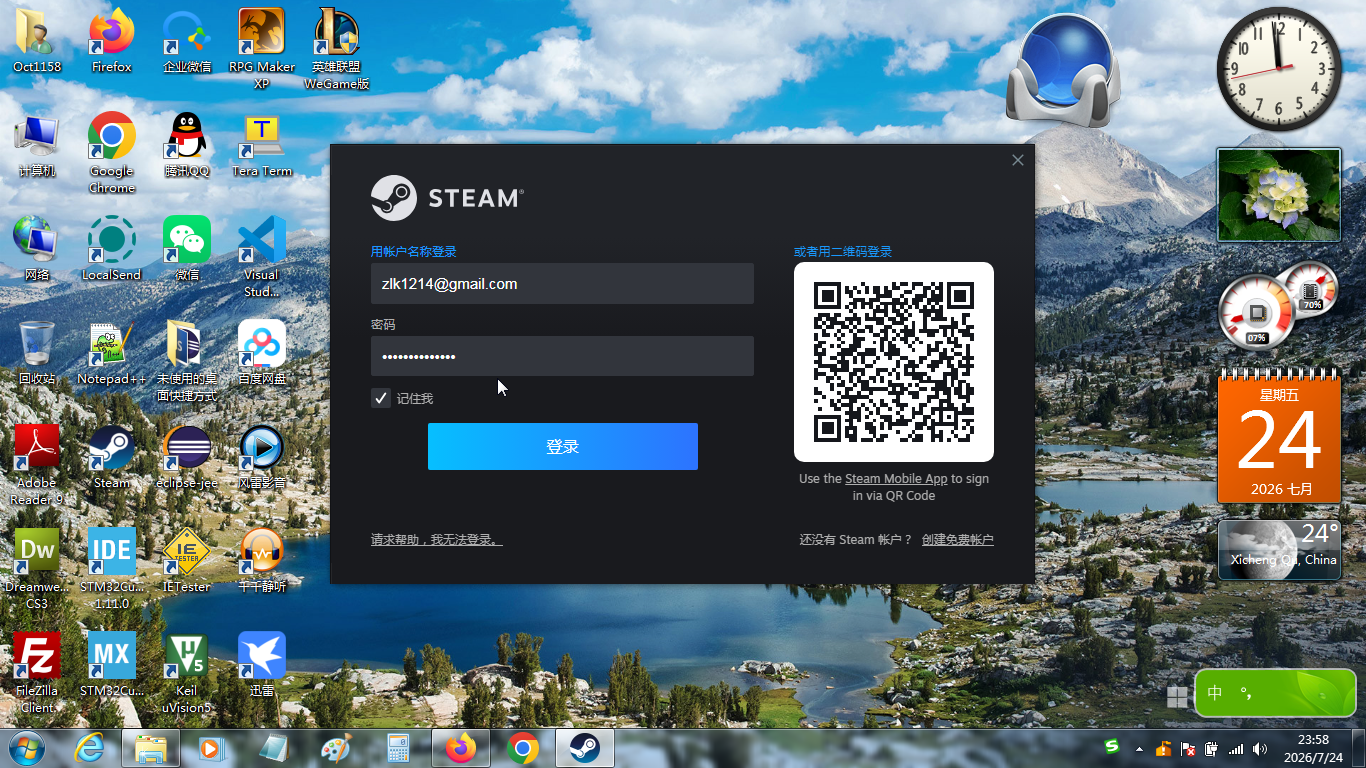Select the Keil uVision5 desktop shortcut

point(187,673)
